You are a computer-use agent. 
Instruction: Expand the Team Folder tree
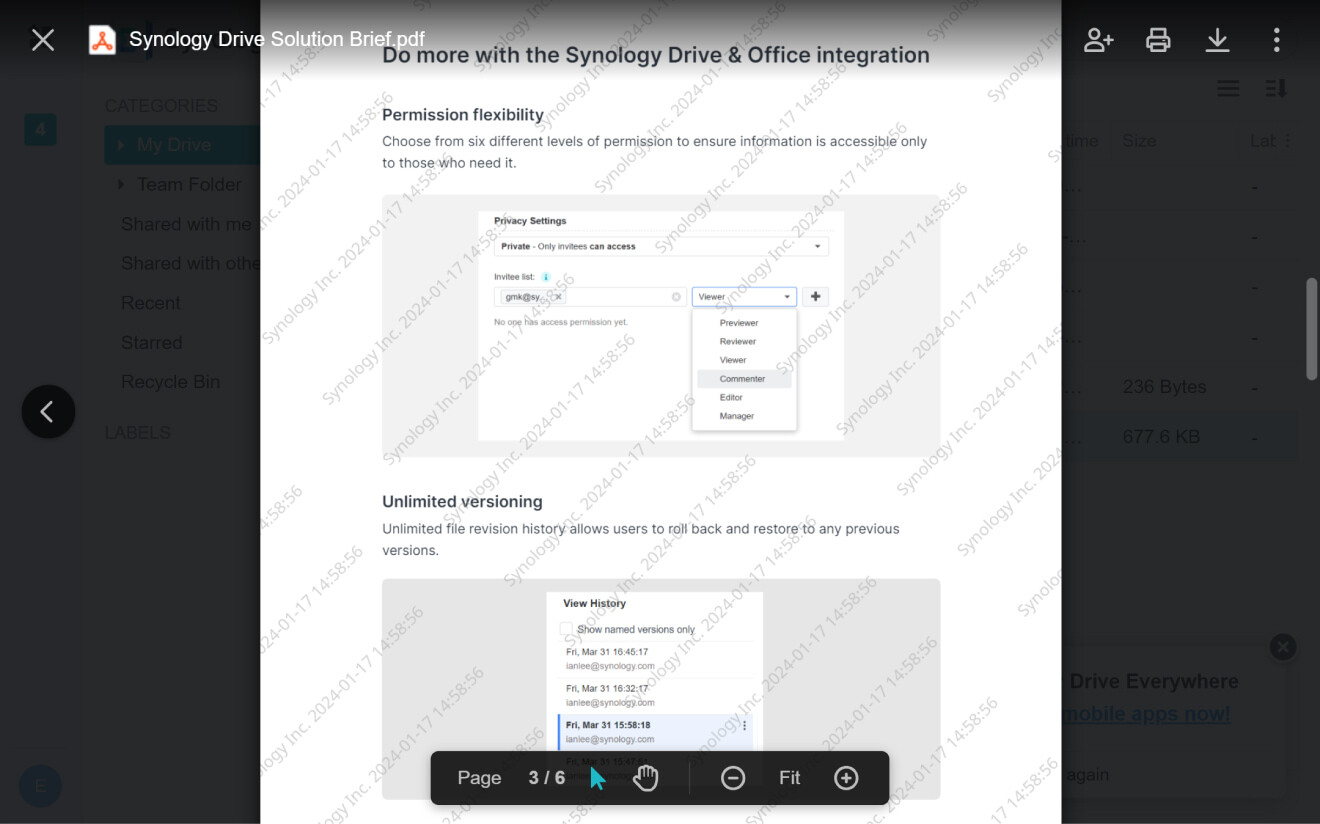(x=120, y=184)
